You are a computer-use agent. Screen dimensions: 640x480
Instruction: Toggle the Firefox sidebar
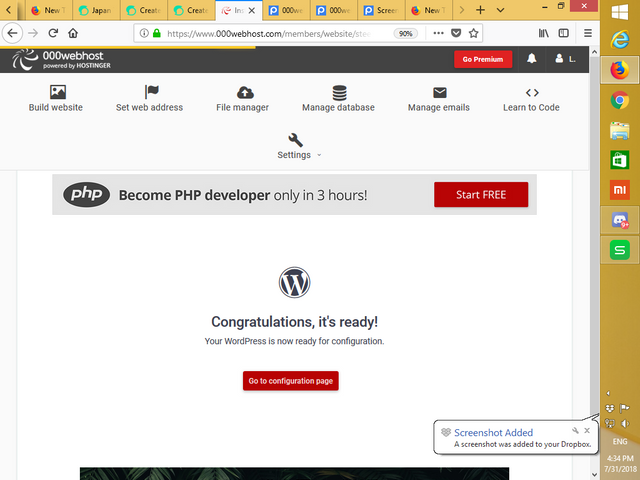tap(564, 33)
